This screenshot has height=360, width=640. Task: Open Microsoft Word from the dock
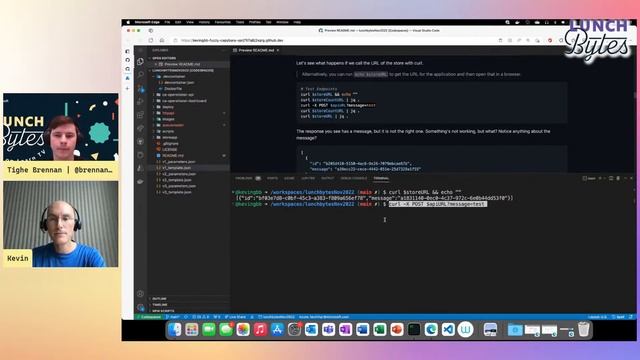coord(362,329)
